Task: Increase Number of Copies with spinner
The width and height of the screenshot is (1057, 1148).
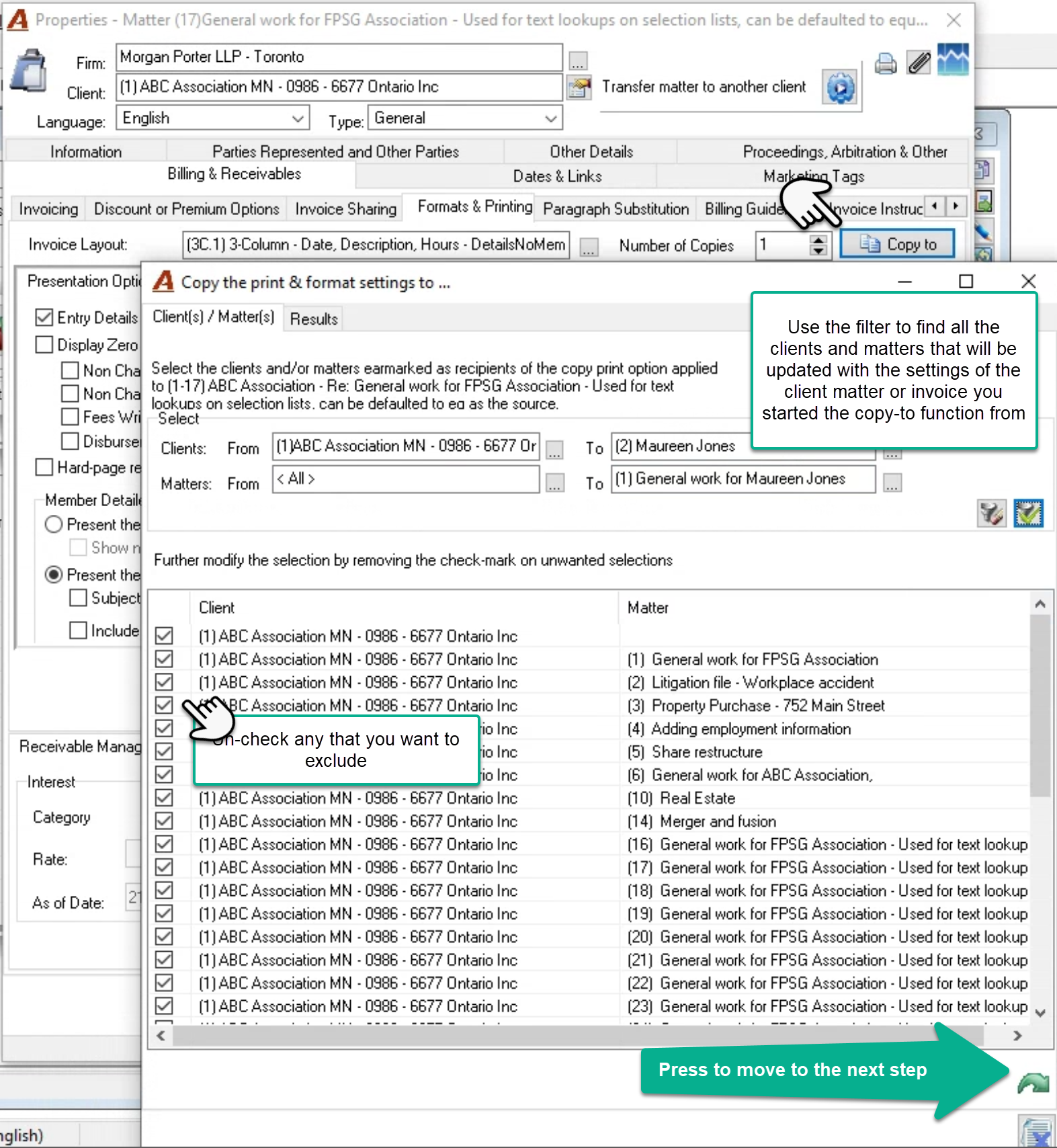Action: pyautogui.click(x=818, y=239)
